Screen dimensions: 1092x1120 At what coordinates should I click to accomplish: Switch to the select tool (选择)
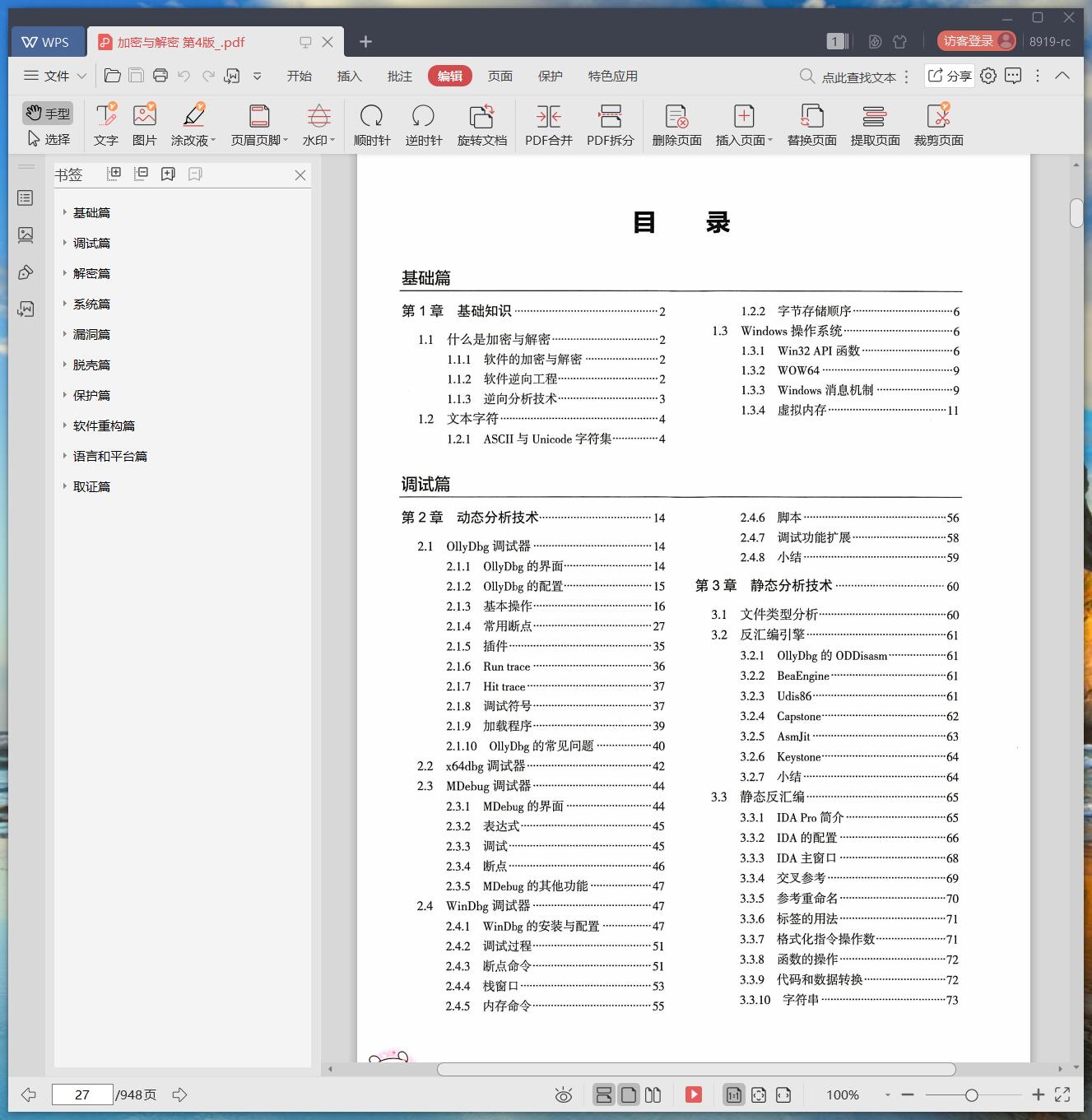(48, 138)
